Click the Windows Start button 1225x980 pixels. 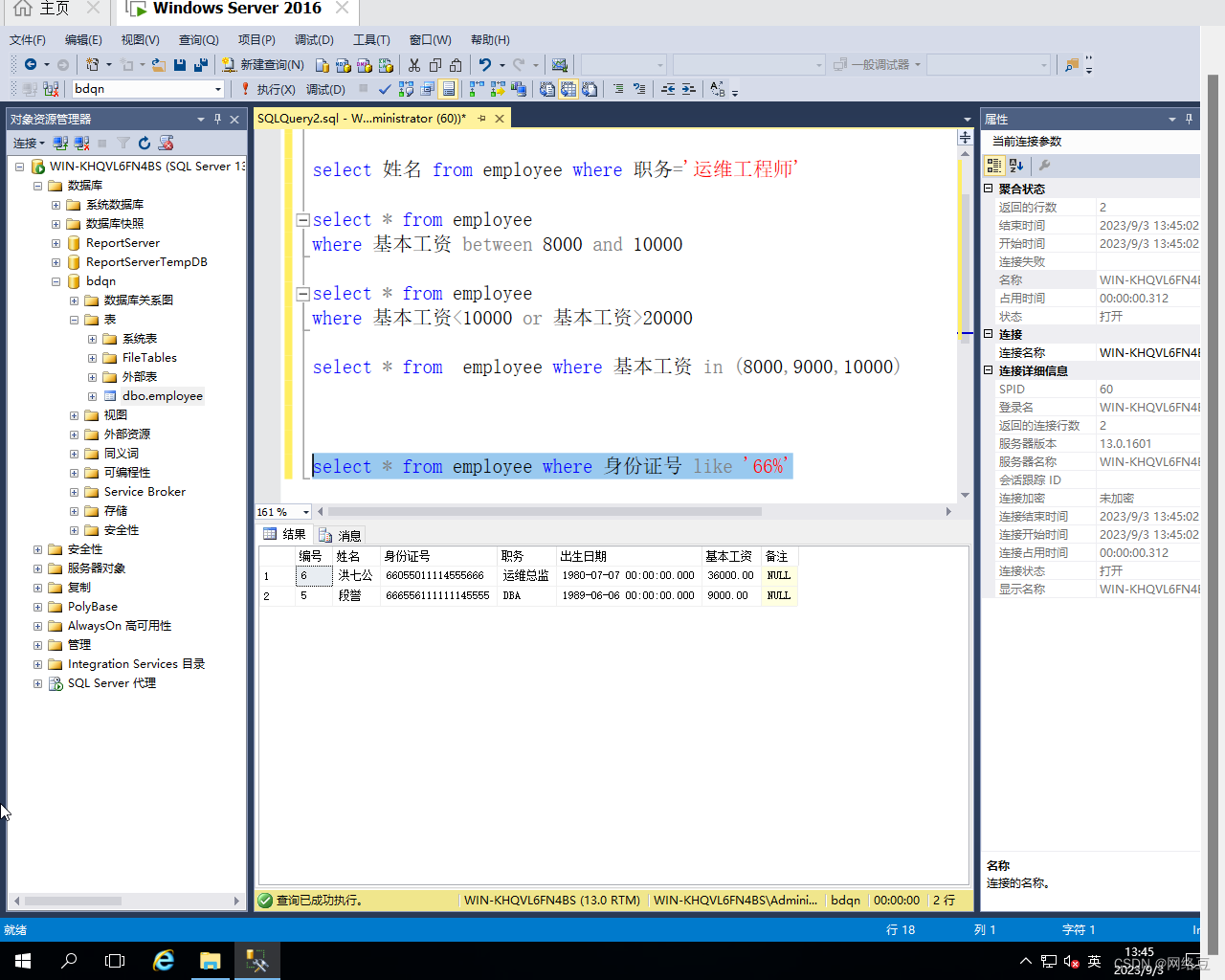point(23,960)
